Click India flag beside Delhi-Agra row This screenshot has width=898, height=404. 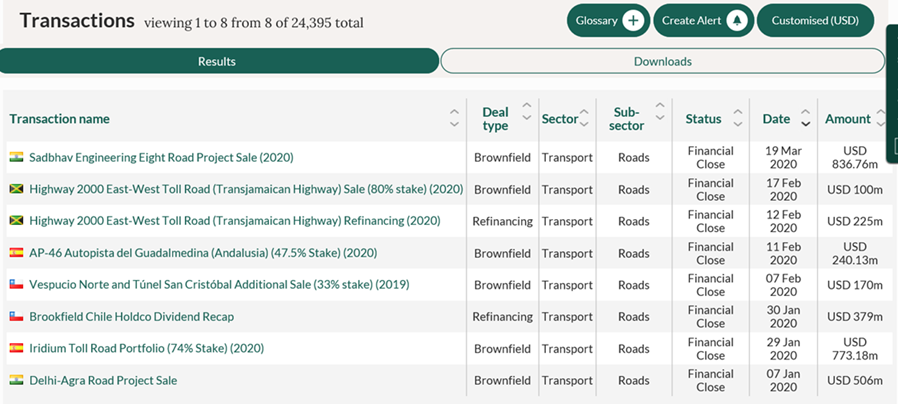16,379
